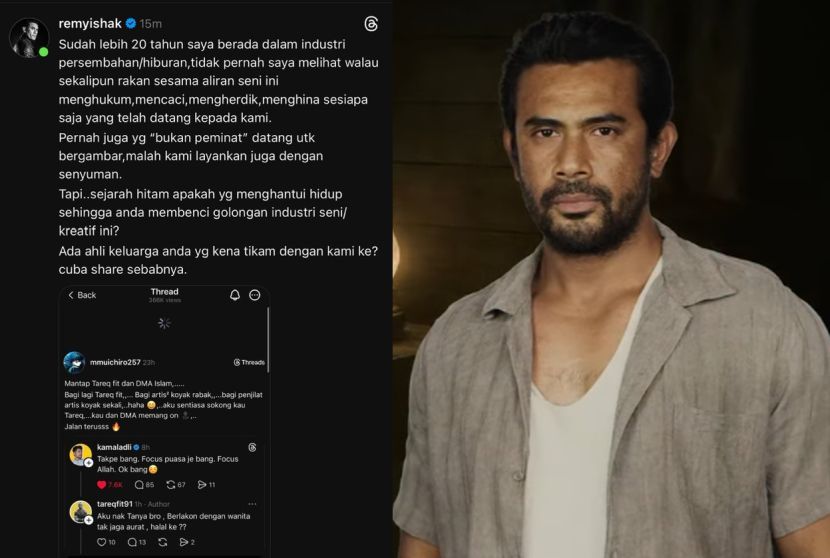Open three-dots menu on tareqfit91's reply
The image size is (830, 558).
[x=252, y=504]
